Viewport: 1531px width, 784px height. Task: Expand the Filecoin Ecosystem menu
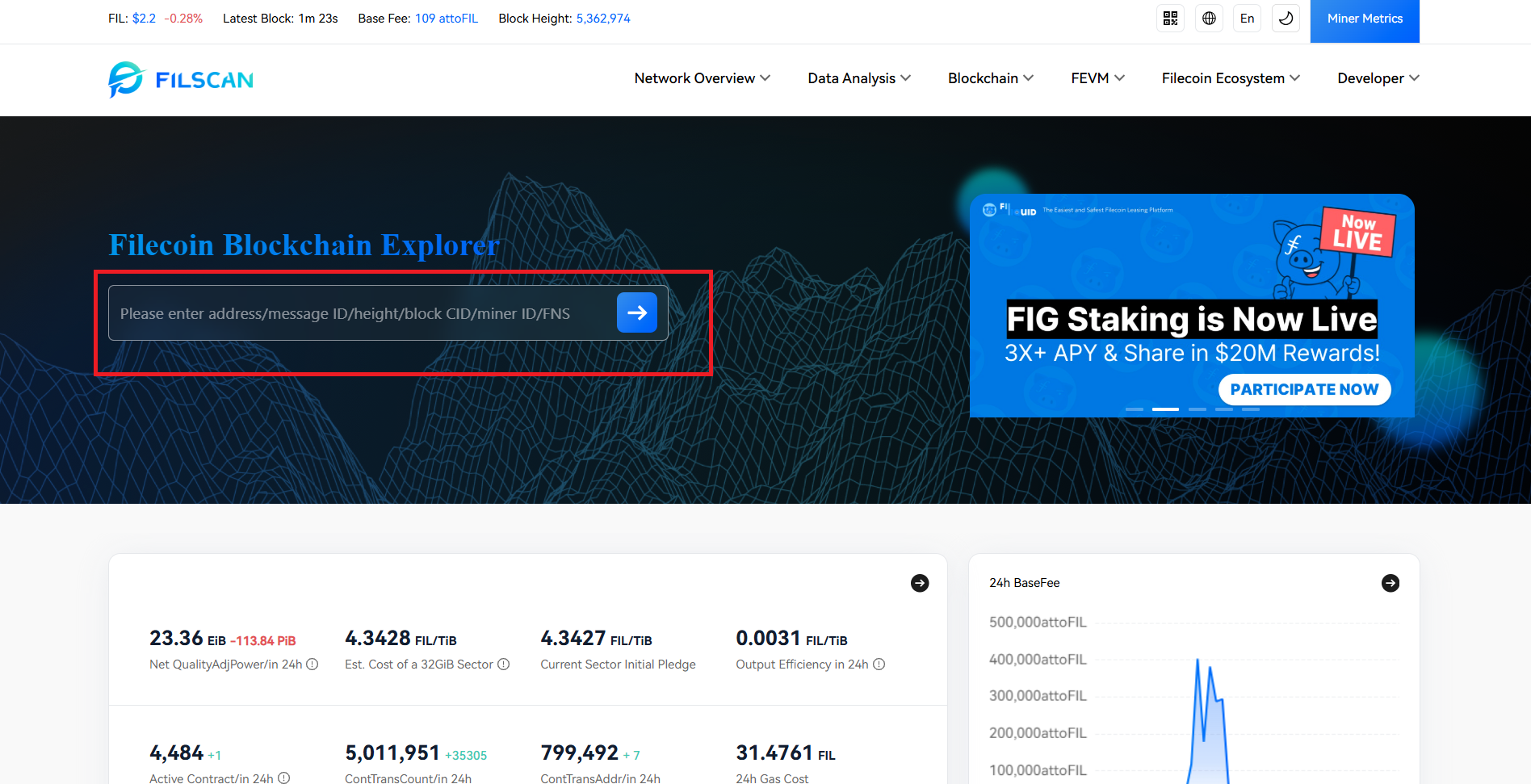point(1231,78)
